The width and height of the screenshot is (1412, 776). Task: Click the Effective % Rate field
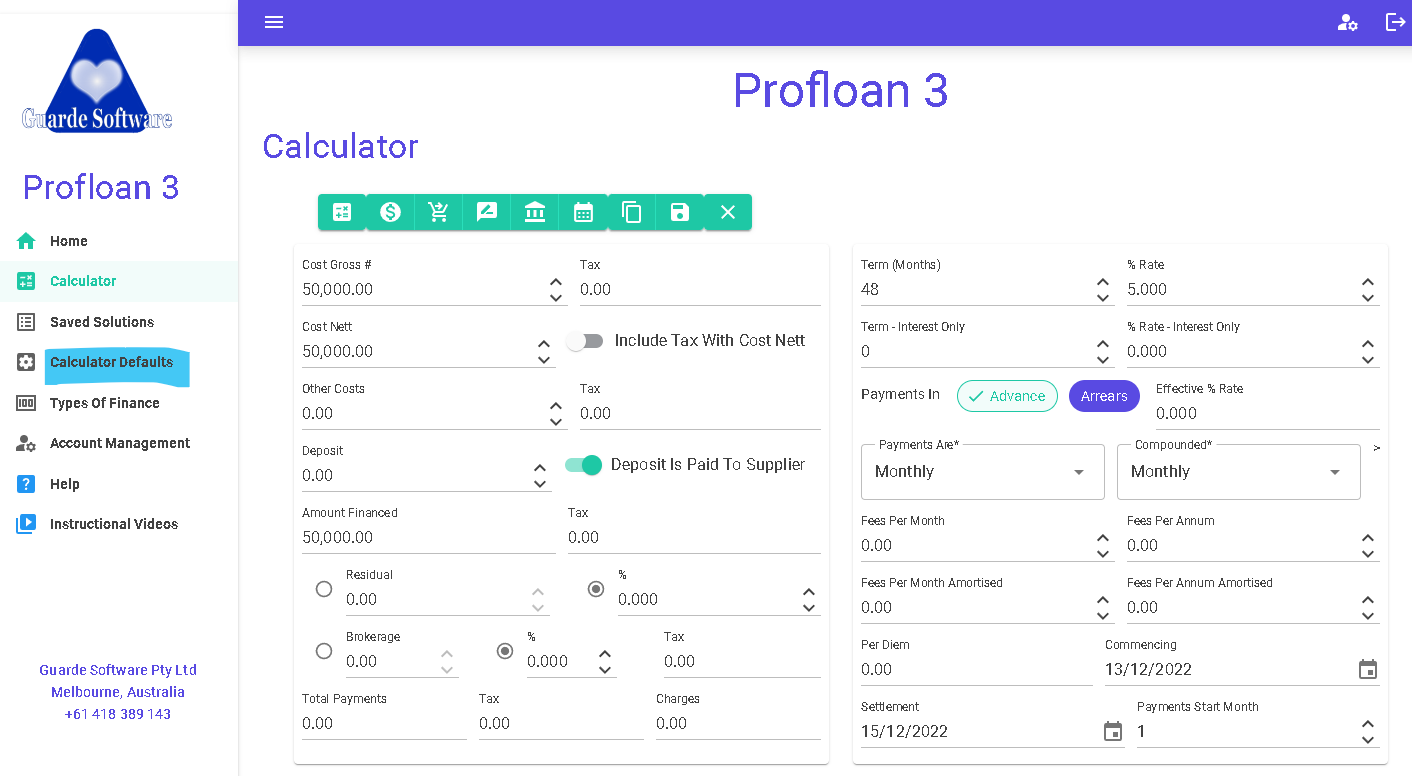pyautogui.click(x=1267, y=414)
